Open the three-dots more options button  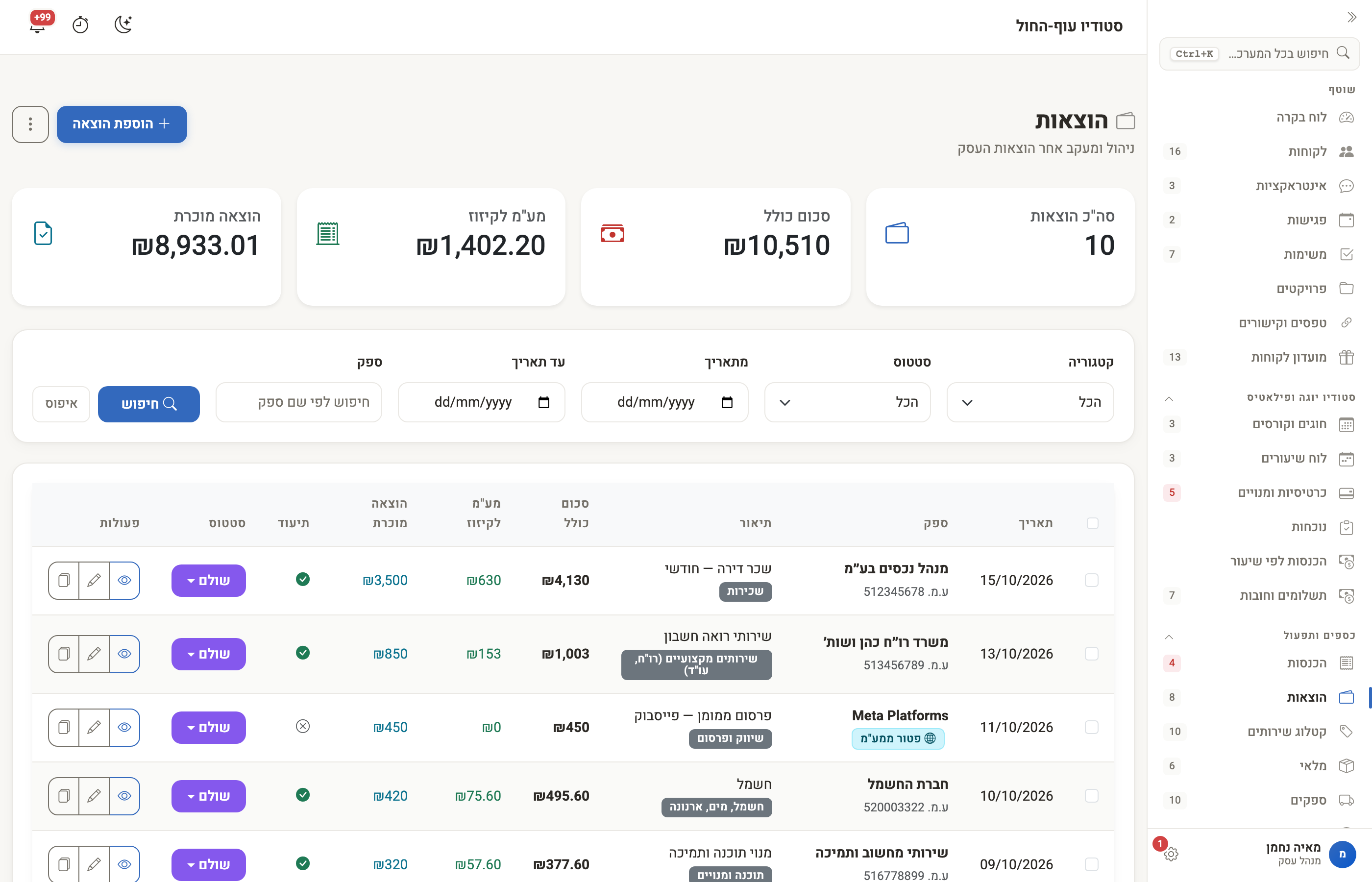30,123
